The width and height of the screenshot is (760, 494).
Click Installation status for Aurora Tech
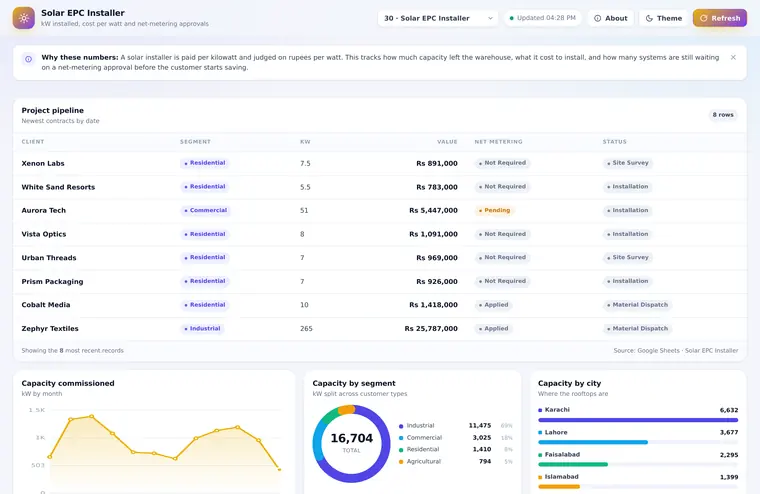point(627,210)
